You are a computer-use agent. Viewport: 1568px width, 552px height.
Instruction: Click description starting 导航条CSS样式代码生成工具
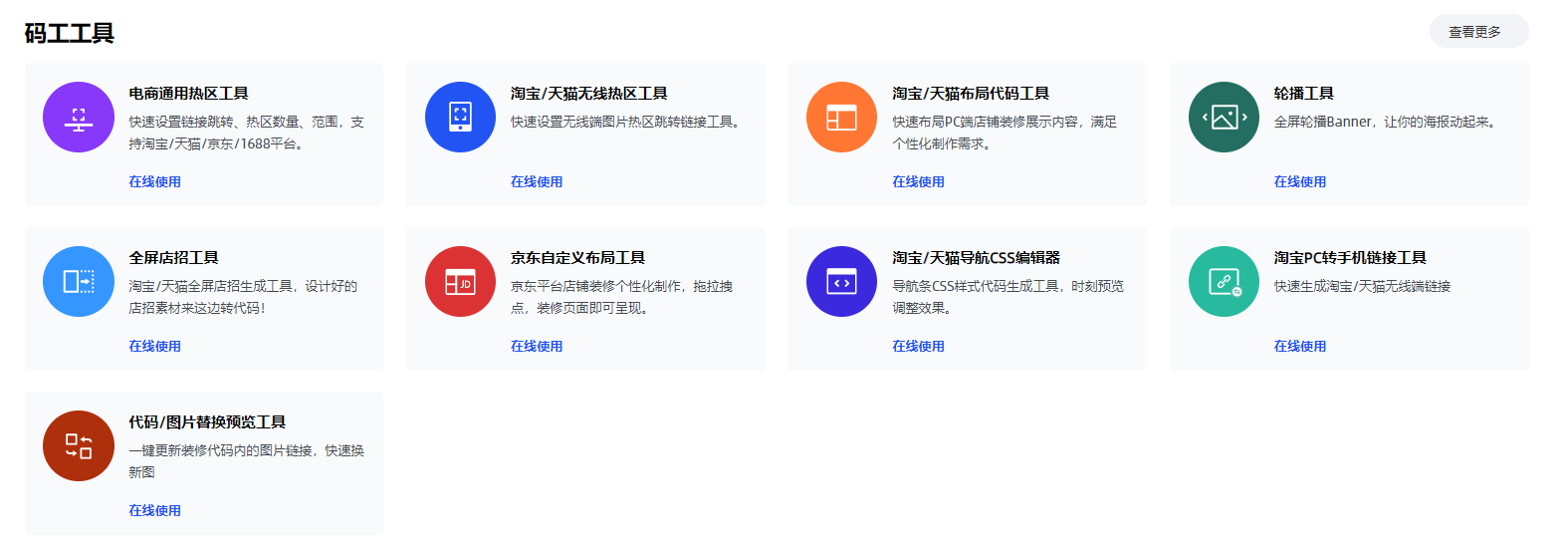tap(1008, 297)
